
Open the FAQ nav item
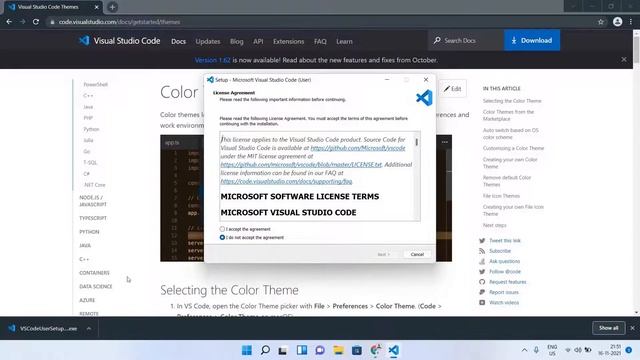point(320,41)
